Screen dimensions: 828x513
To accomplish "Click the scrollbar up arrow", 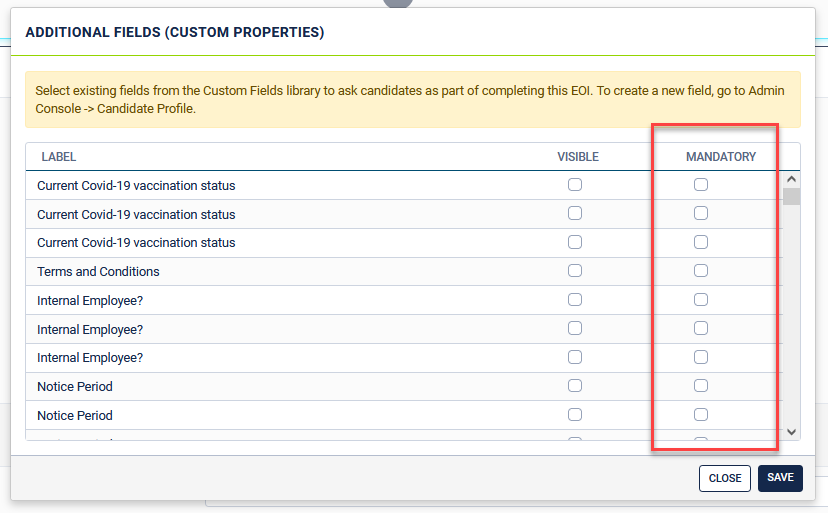I will pos(791,179).
